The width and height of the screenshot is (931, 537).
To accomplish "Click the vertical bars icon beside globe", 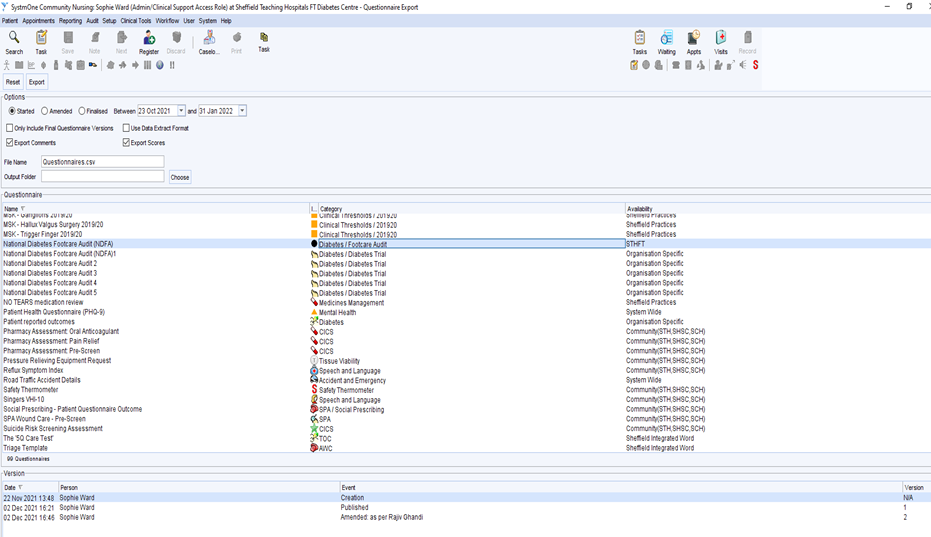I will coord(147,65).
